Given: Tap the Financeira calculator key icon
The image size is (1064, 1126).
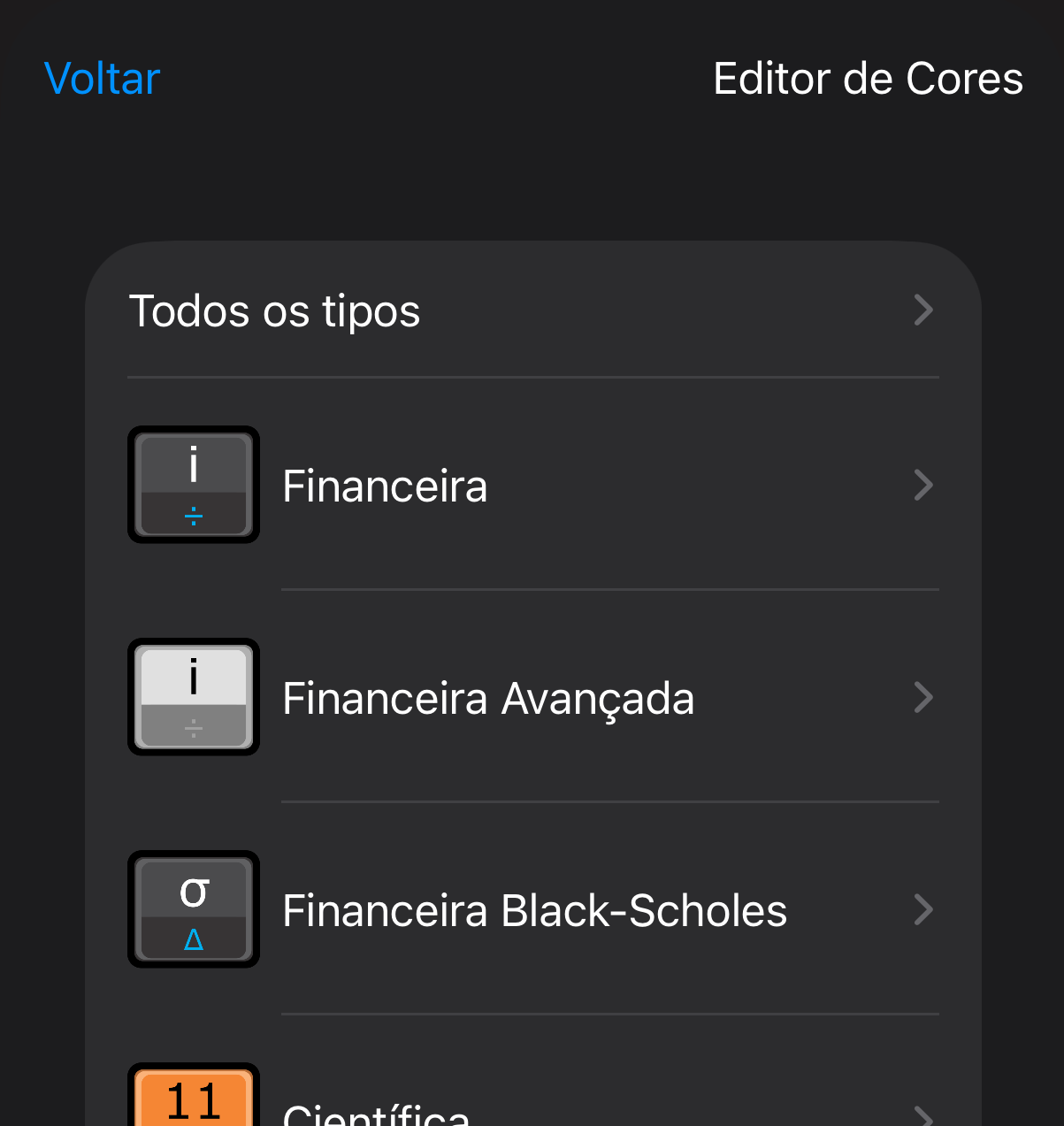Looking at the screenshot, I should click(x=194, y=485).
